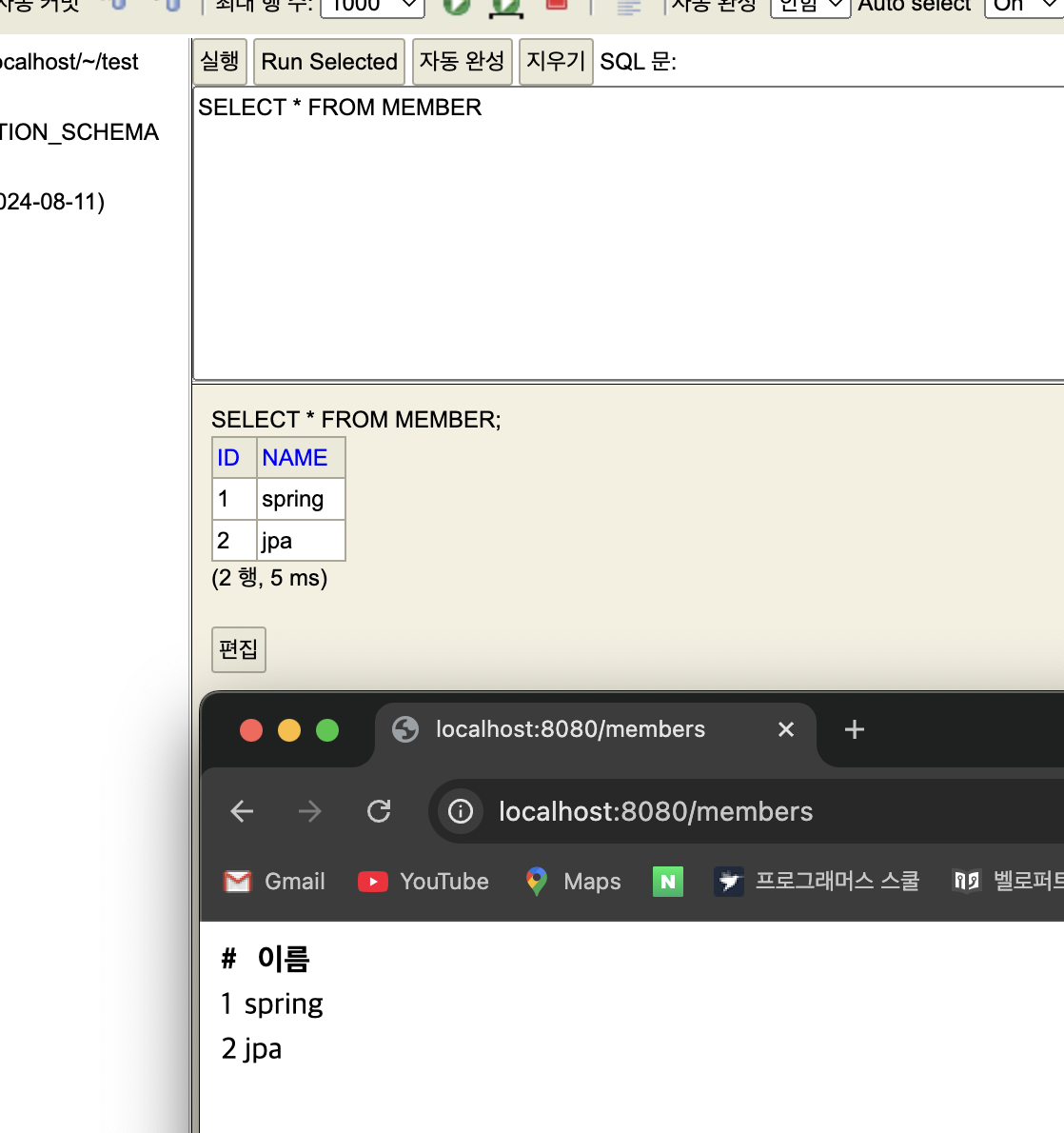Maximize the front browser with the green button
Viewport: 1064px width, 1133px height.
327,730
